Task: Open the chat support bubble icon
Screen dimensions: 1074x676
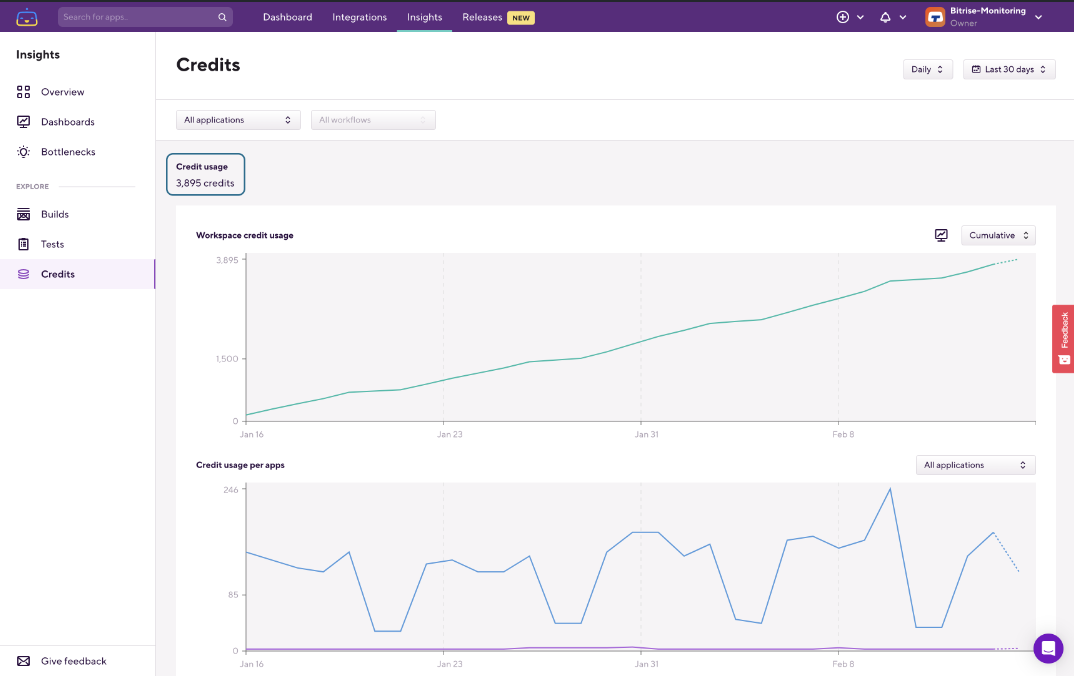Action: 1048,648
